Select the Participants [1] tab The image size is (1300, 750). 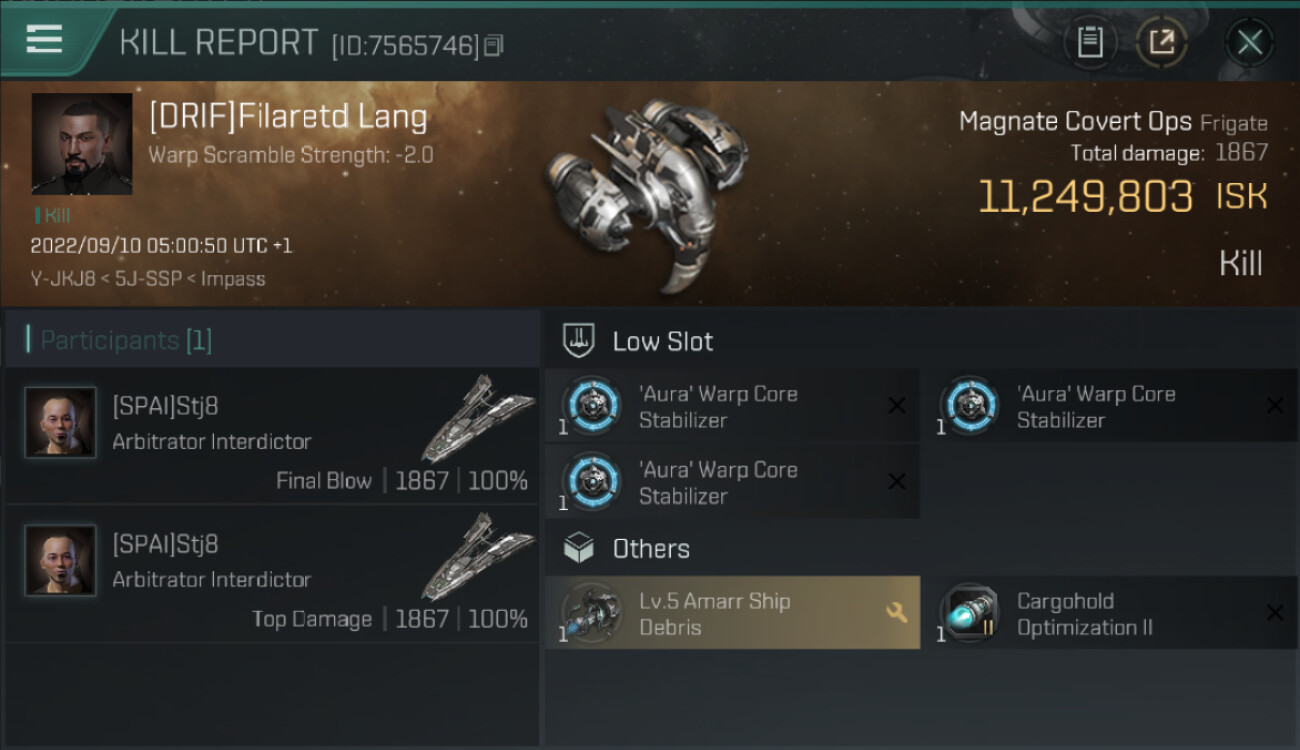[x=120, y=340]
